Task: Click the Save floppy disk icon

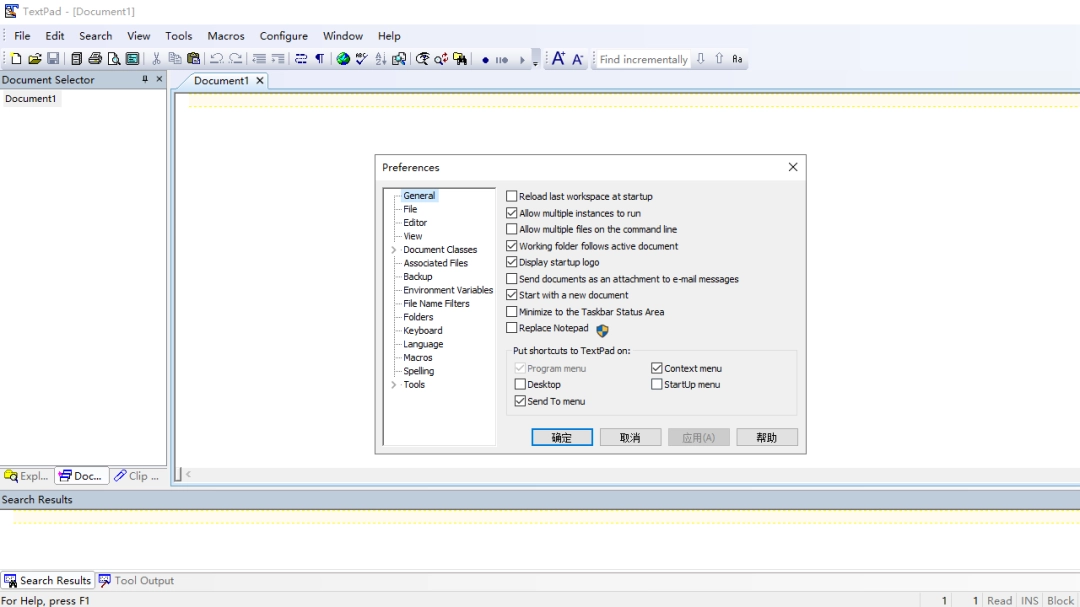Action: click(53, 59)
